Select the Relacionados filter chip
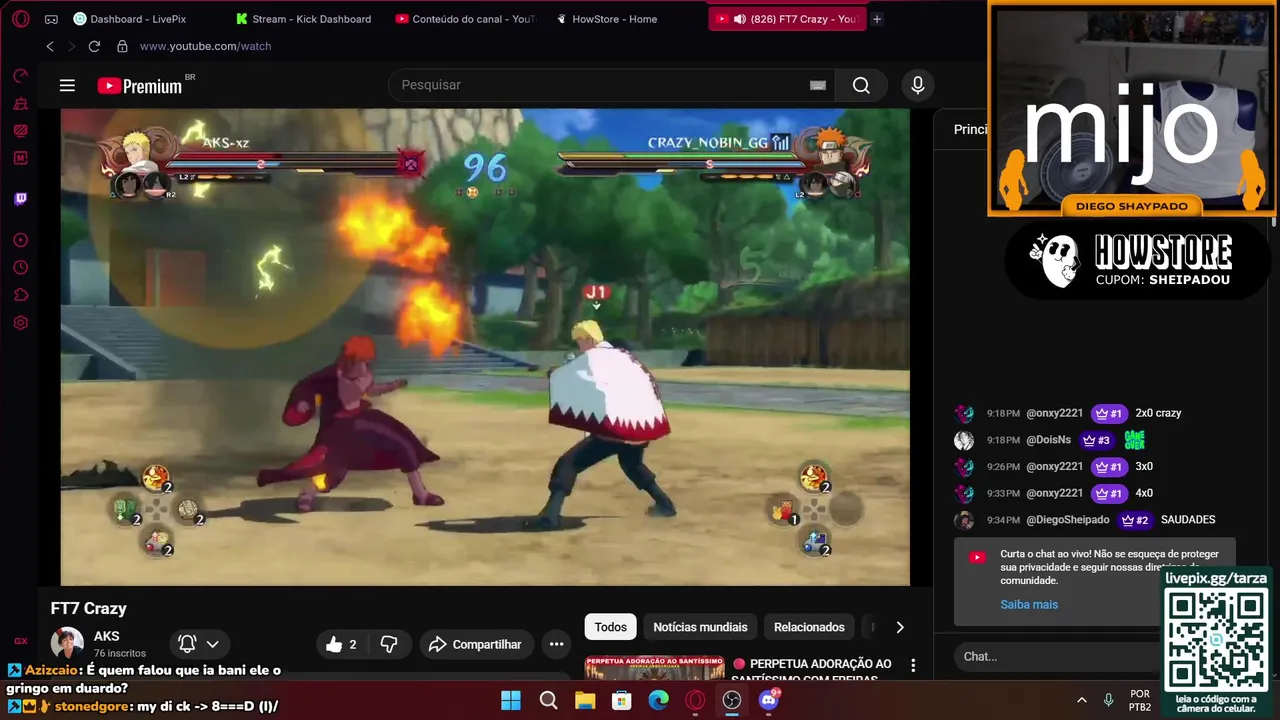Viewport: 1280px width, 720px height. 809,627
